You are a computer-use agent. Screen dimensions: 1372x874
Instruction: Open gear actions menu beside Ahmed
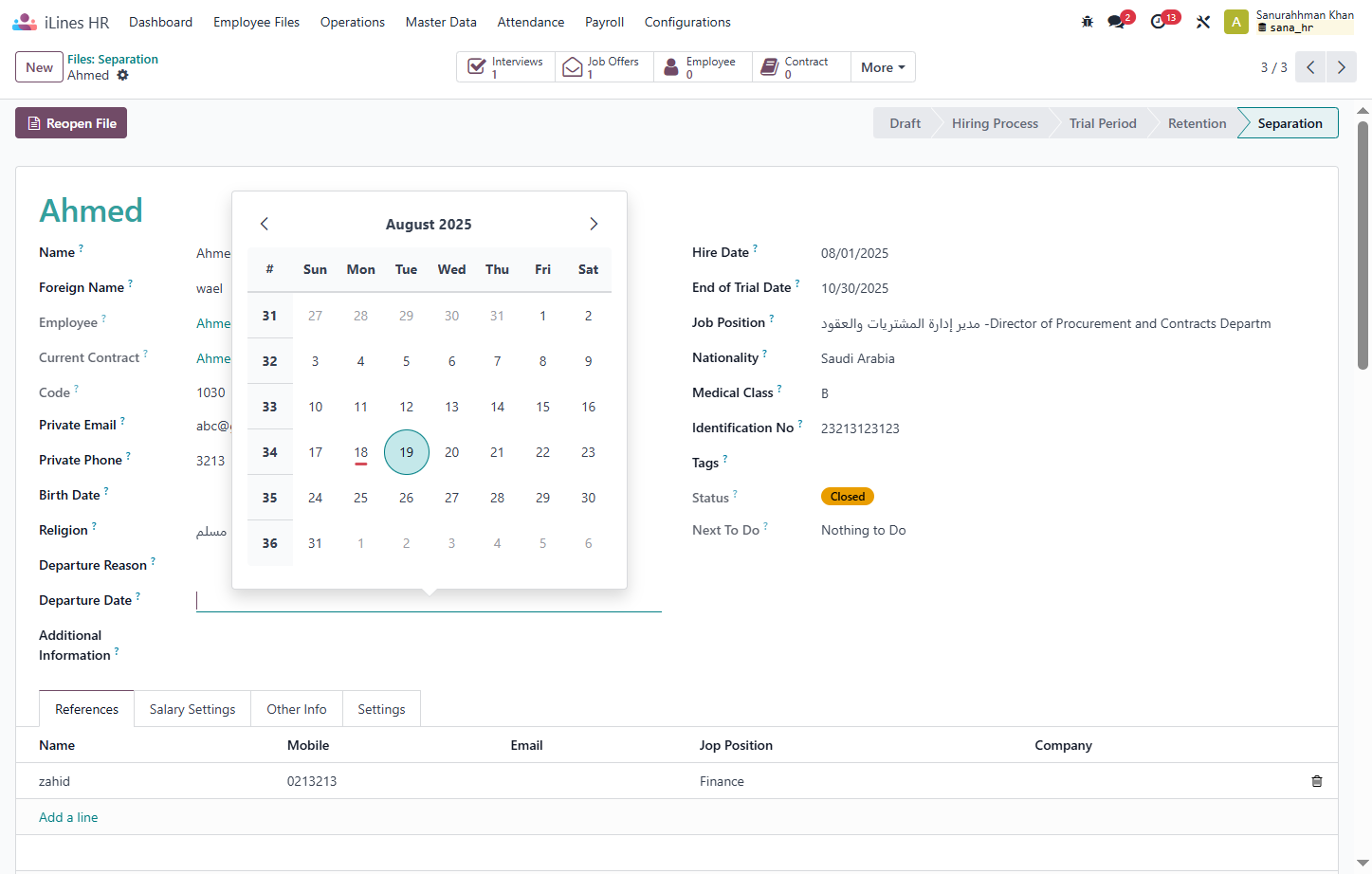click(x=122, y=75)
